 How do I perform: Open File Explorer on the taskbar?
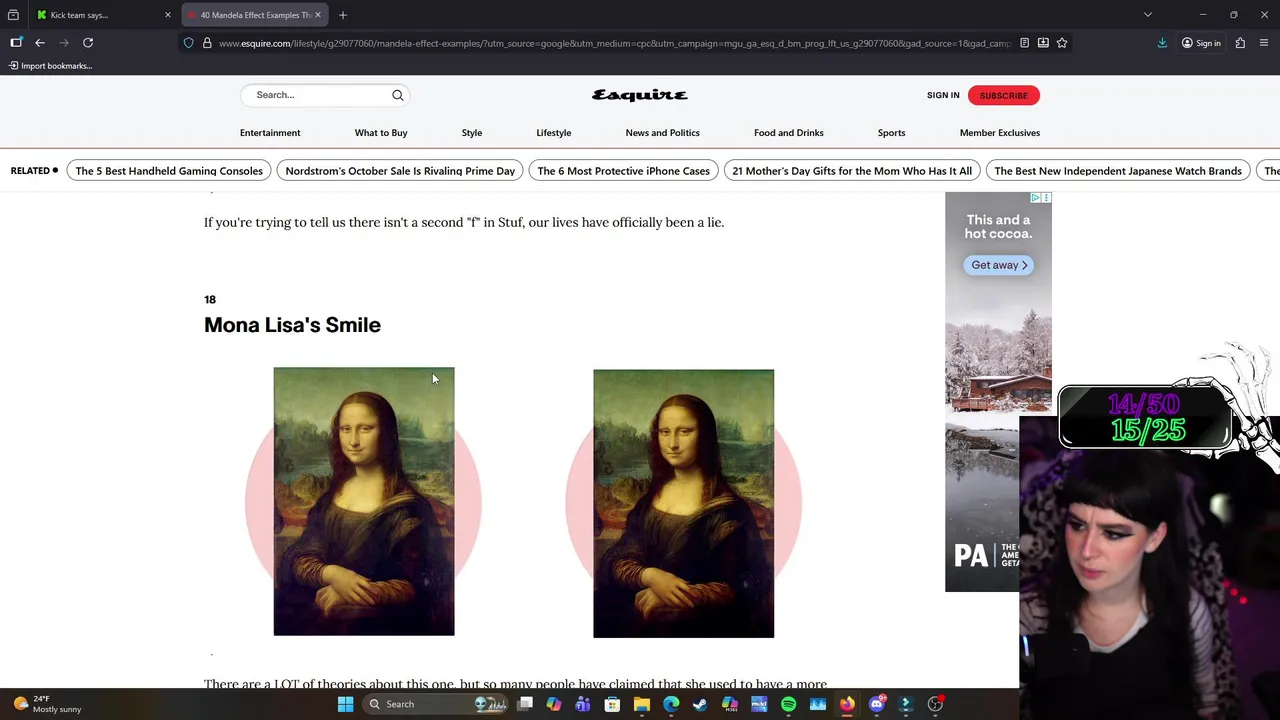click(642, 704)
